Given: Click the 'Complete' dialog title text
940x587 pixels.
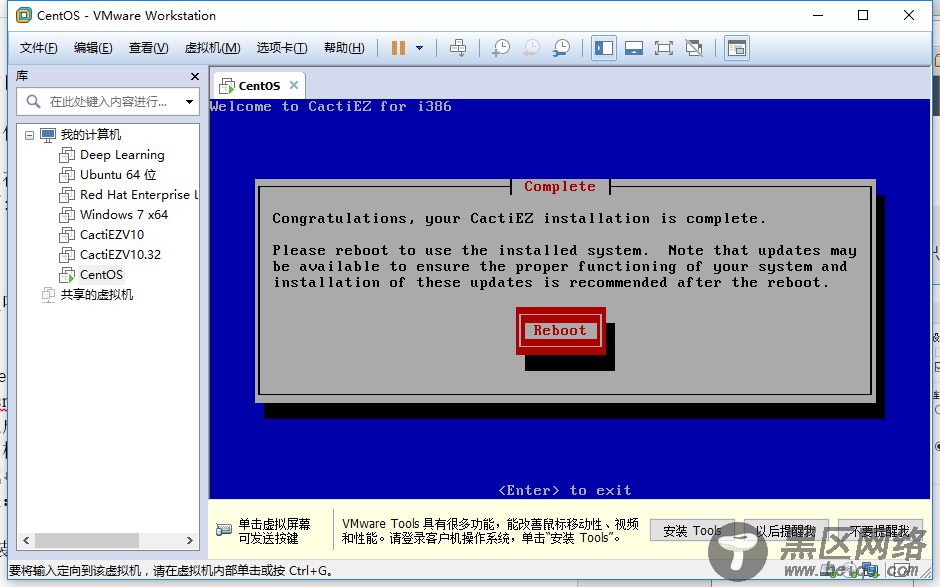Looking at the screenshot, I should [560, 186].
